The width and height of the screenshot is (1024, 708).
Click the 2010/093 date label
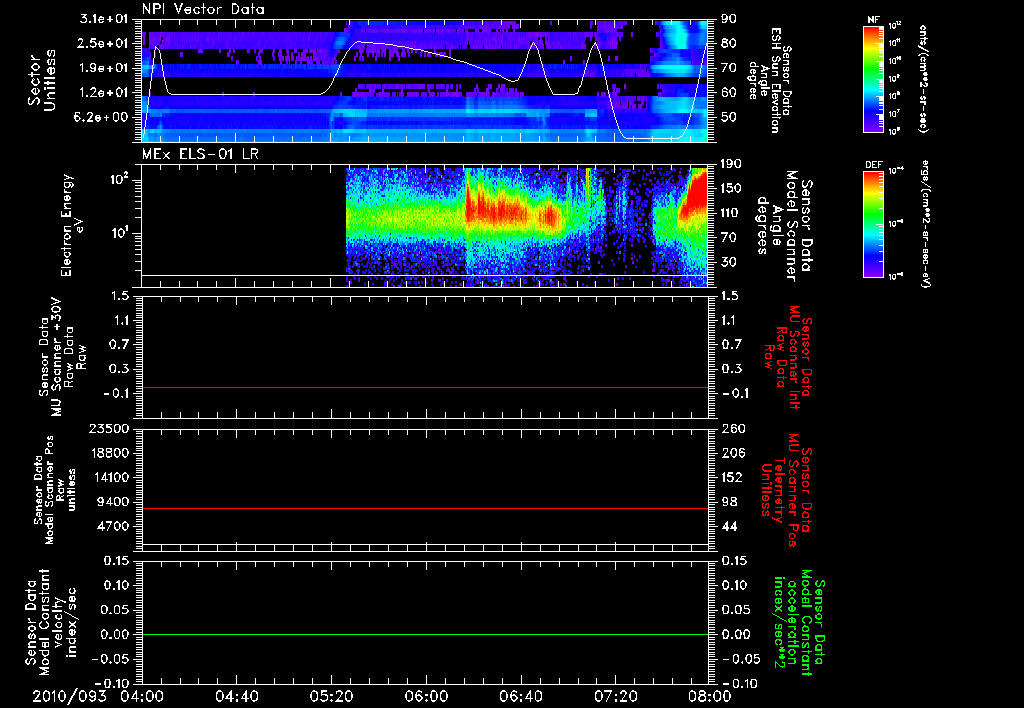(69, 697)
